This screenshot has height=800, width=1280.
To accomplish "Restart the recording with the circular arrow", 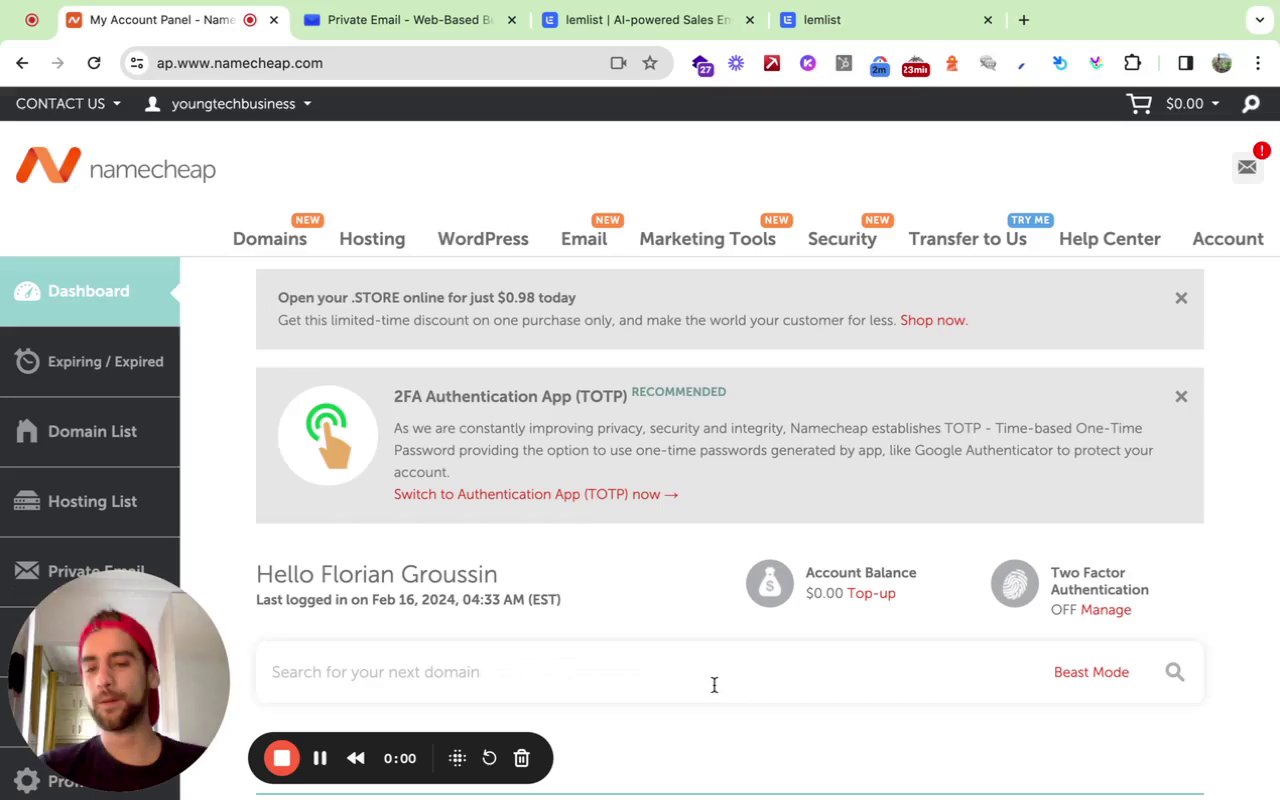I will pyautogui.click(x=489, y=758).
